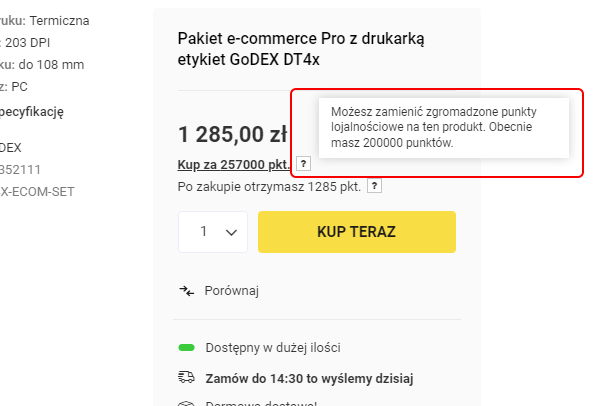Click the Porównaj link
The height and width of the screenshot is (406, 600).
(231, 291)
